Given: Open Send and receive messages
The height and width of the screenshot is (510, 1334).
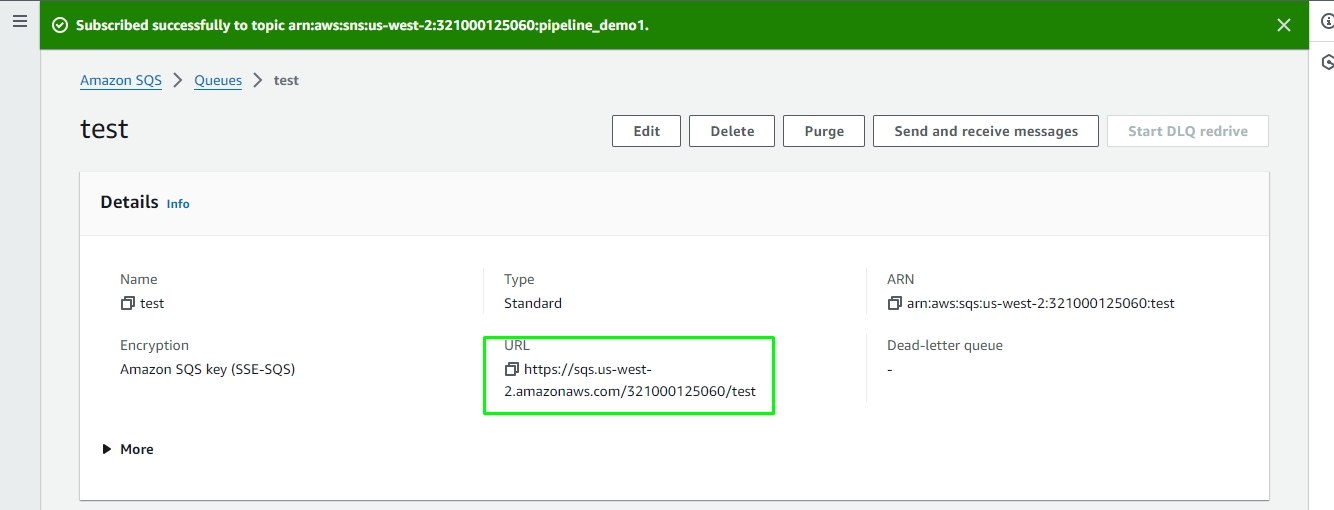Looking at the screenshot, I should 985,131.
